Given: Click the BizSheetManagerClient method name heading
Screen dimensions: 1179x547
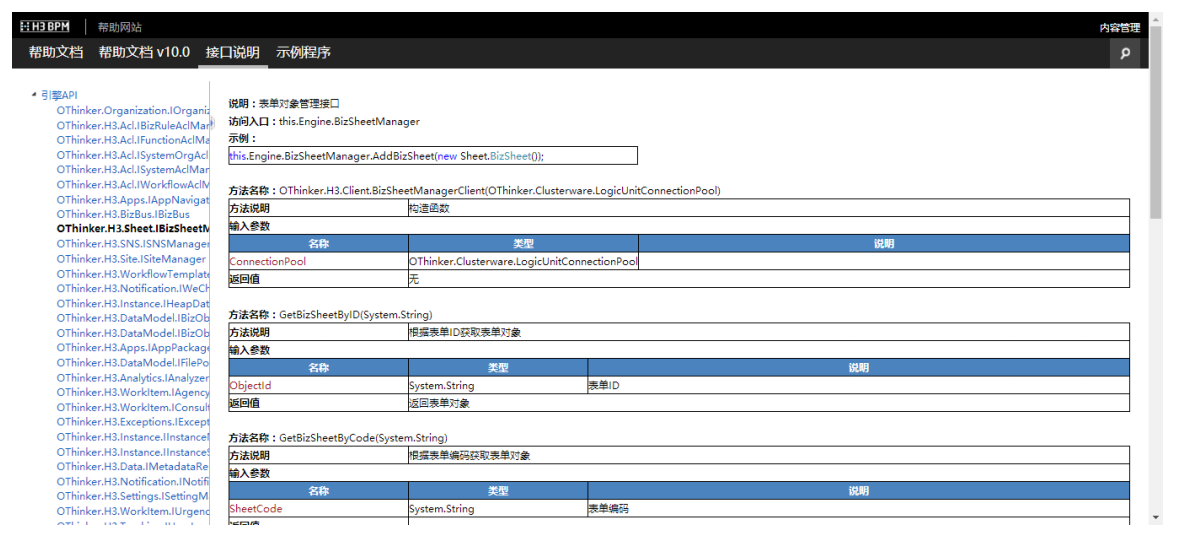Looking at the screenshot, I should tap(474, 190).
